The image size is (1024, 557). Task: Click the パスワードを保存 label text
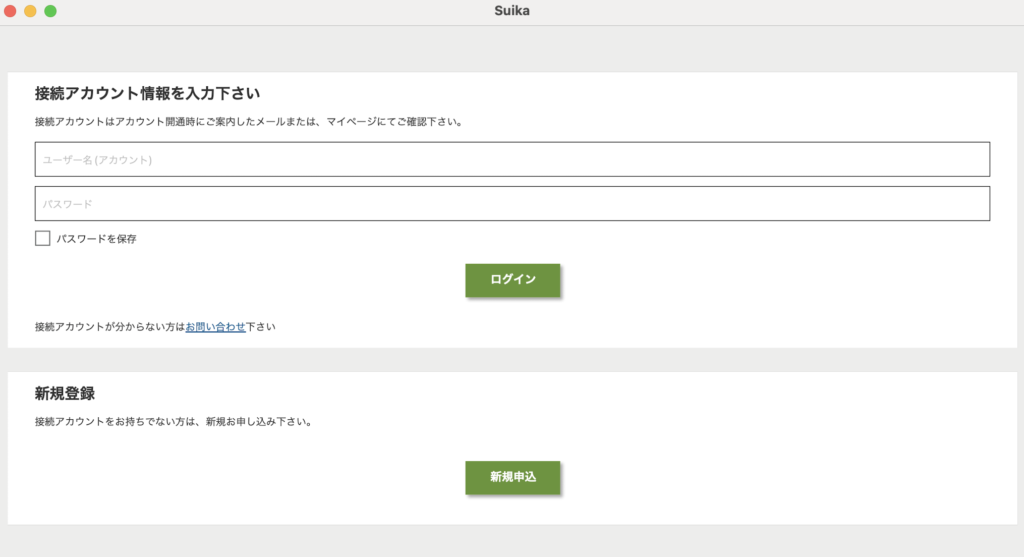click(x=96, y=239)
